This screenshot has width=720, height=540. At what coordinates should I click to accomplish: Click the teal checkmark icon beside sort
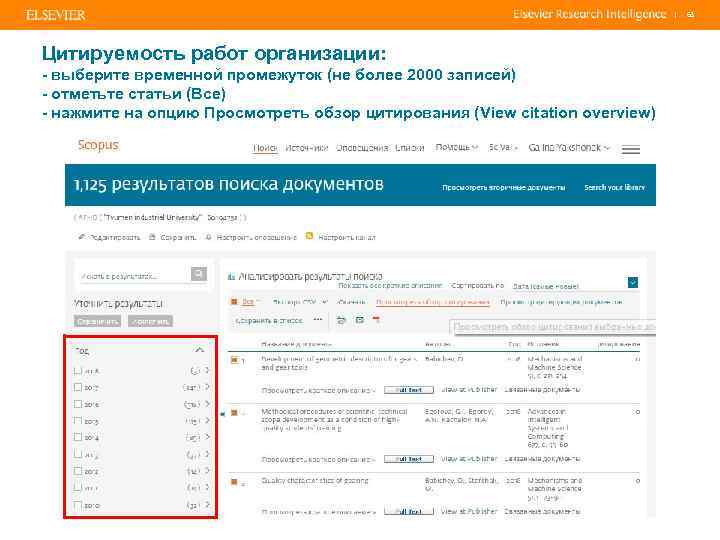(x=633, y=282)
